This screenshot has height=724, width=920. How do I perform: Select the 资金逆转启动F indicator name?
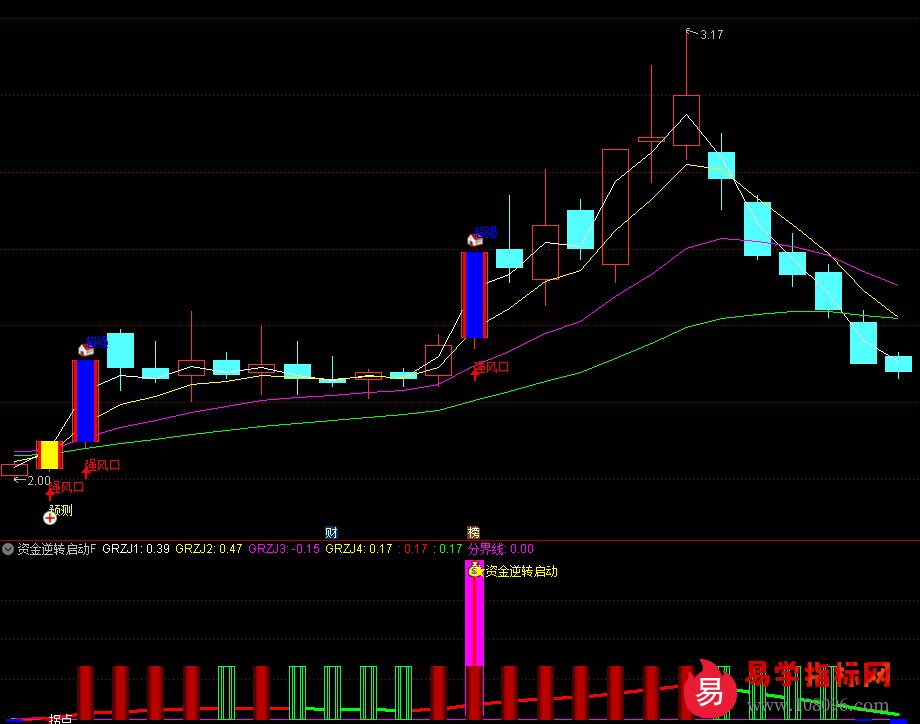coord(57,548)
